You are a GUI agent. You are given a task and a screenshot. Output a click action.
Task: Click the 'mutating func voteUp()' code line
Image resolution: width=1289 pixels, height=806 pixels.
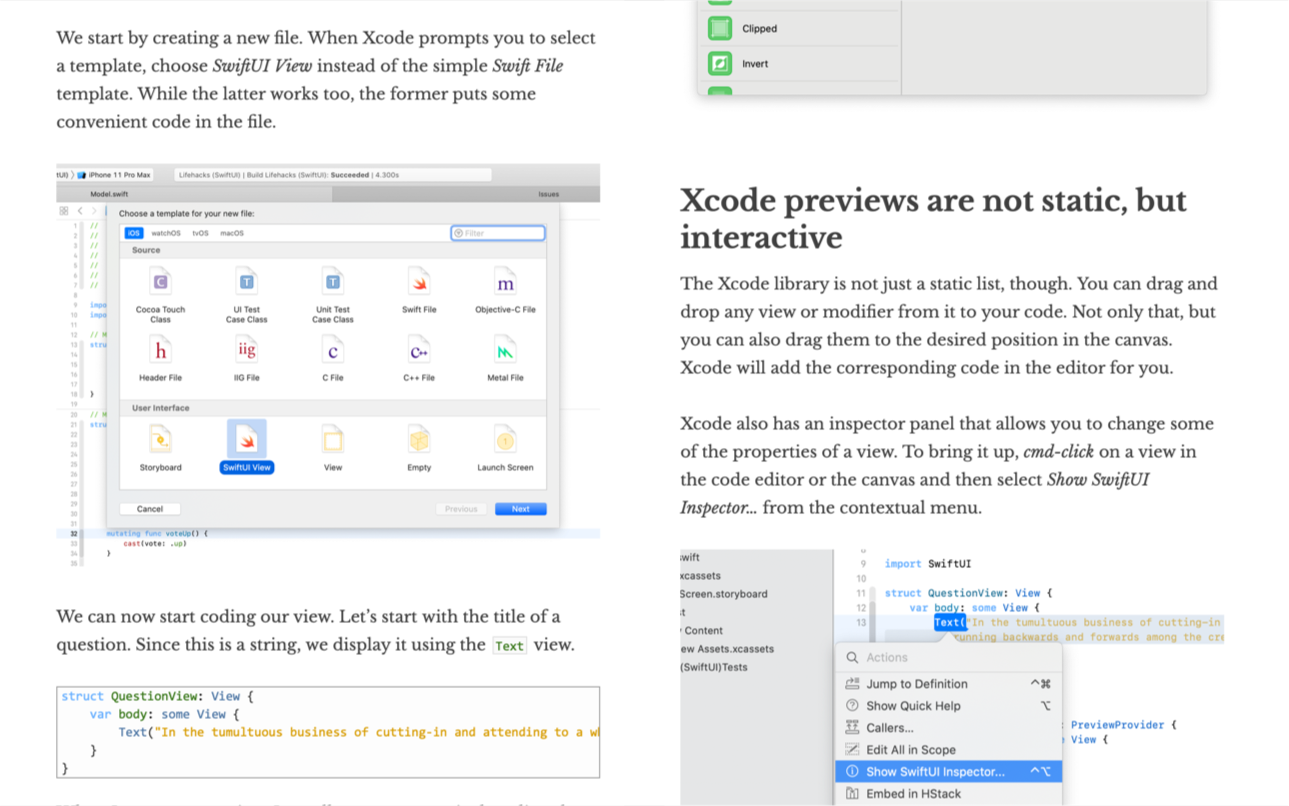(x=158, y=534)
